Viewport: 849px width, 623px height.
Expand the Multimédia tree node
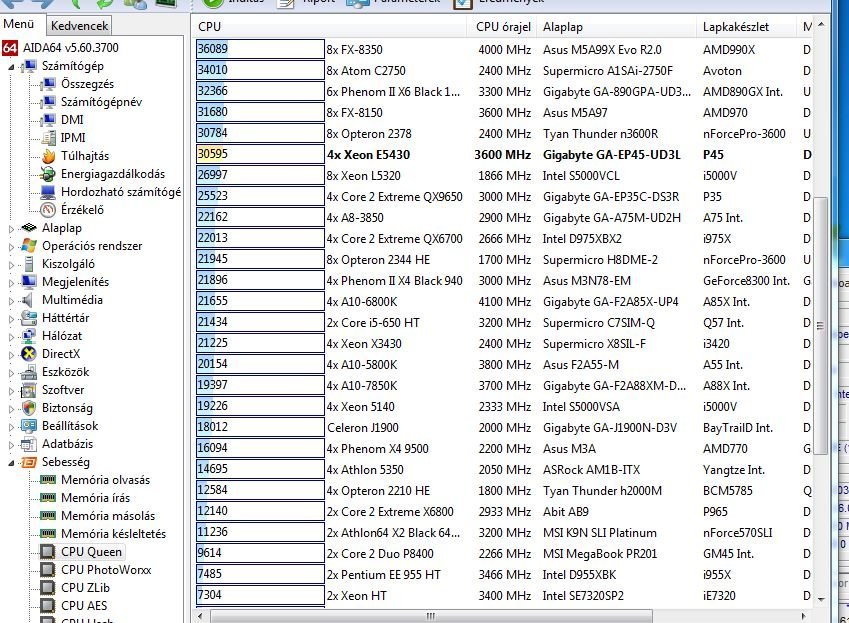[x=11, y=301]
